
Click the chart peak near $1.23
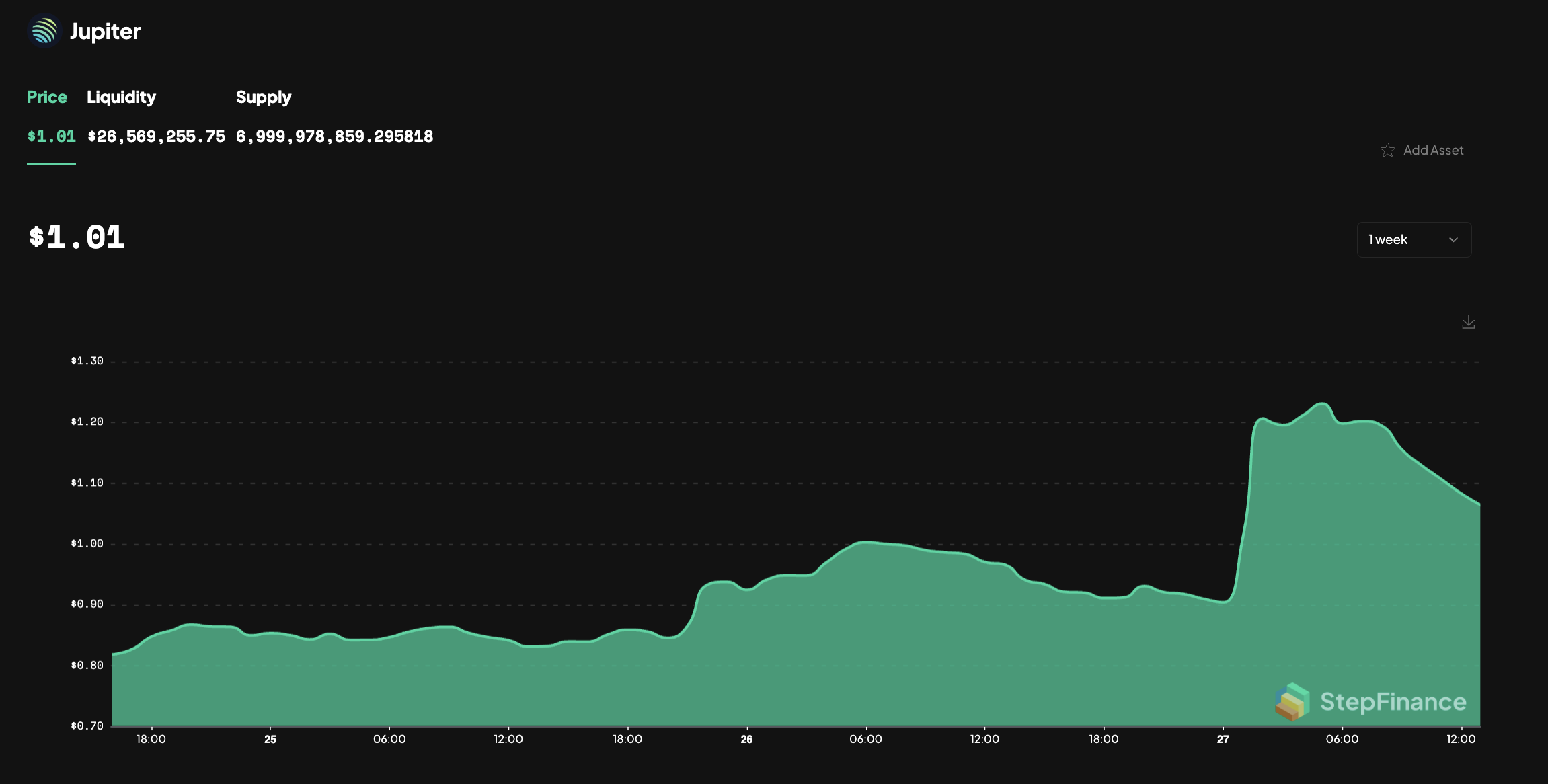1323,404
